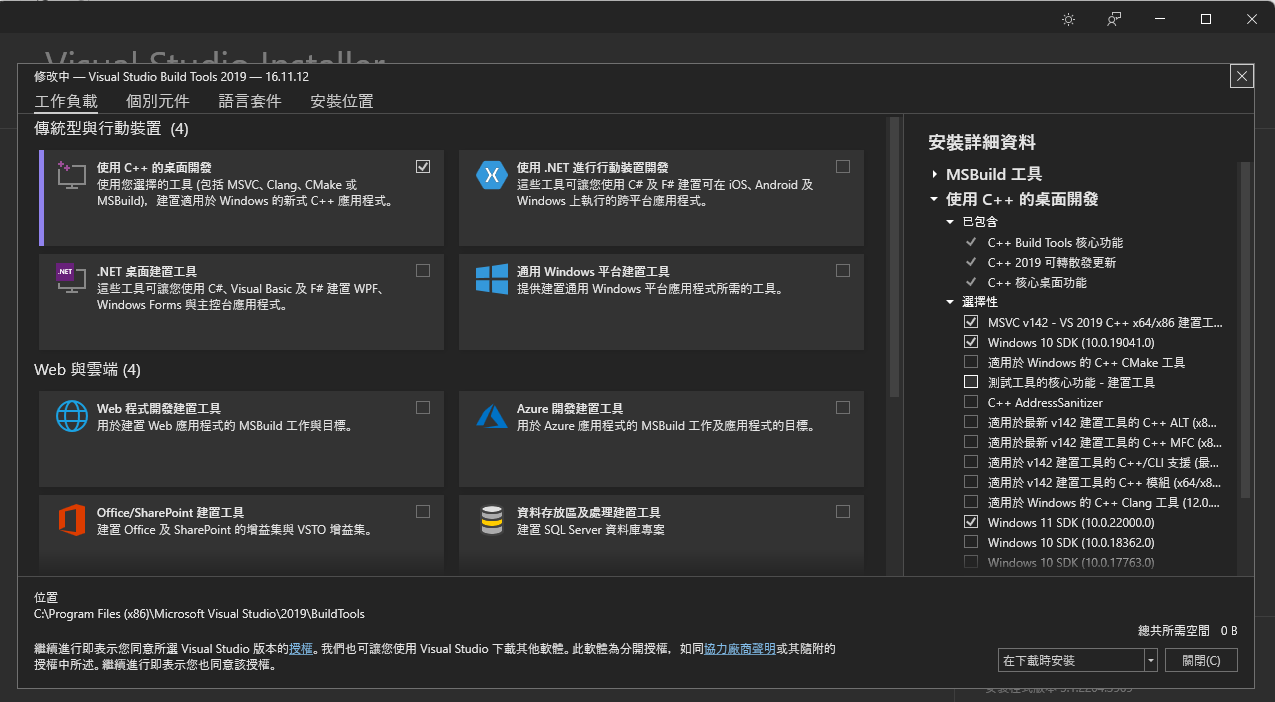Click the blue Xamarin X icon for 行動裝置開發
The width and height of the screenshot is (1275, 702).
coord(491,176)
